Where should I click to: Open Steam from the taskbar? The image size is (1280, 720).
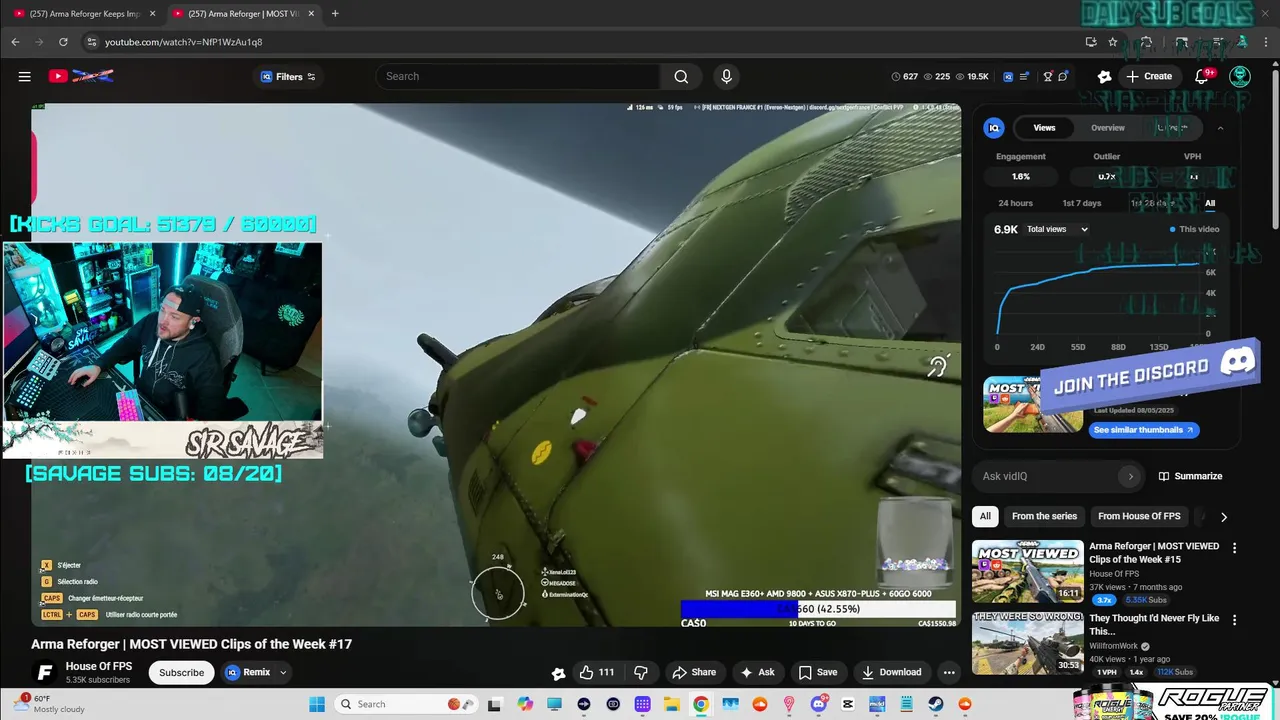click(936, 704)
